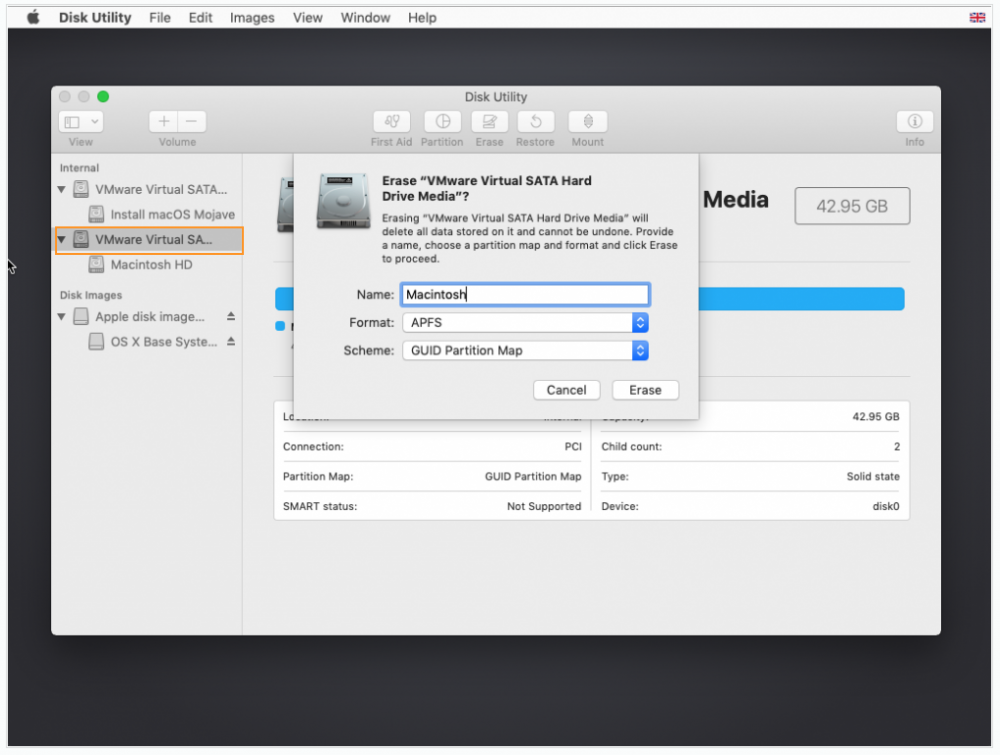Open the Images menu
The image size is (1000, 755).
click(252, 18)
